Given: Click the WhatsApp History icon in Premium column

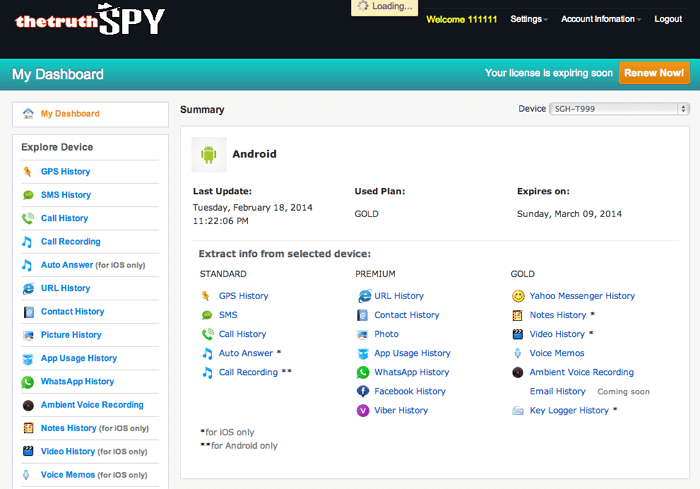Looking at the screenshot, I should point(364,372).
